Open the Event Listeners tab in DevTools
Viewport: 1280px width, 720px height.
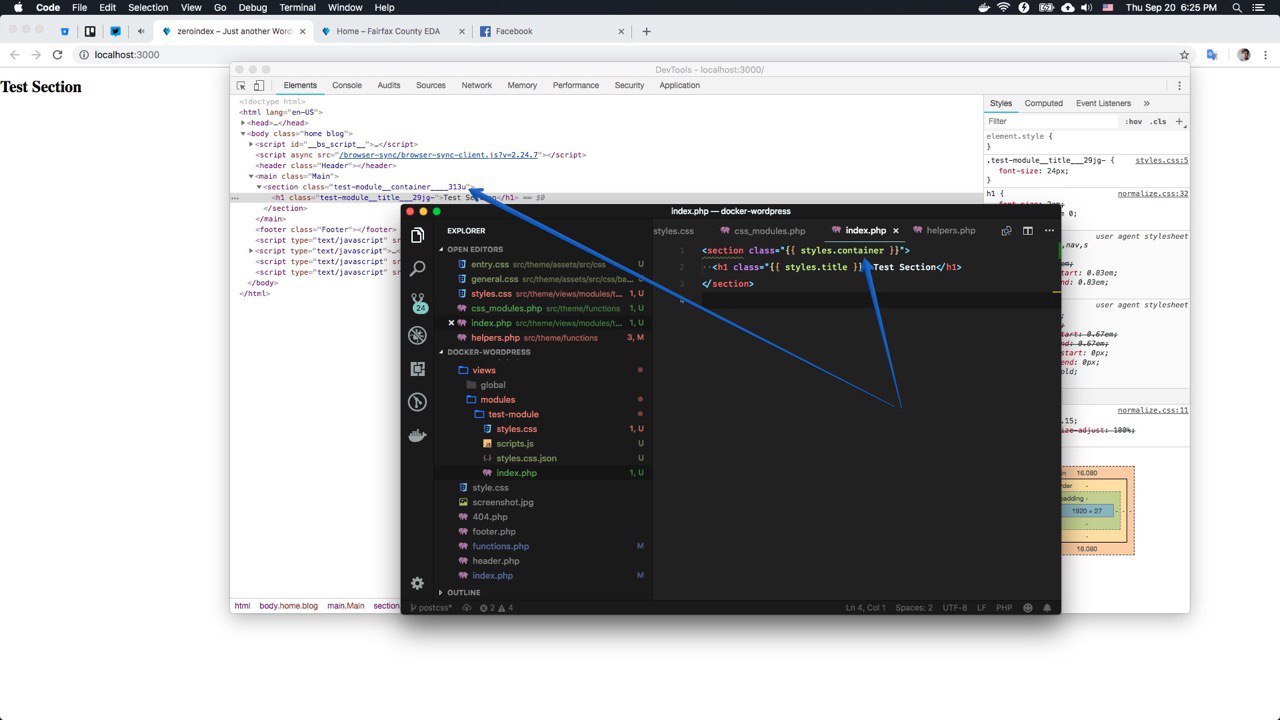pos(1104,103)
